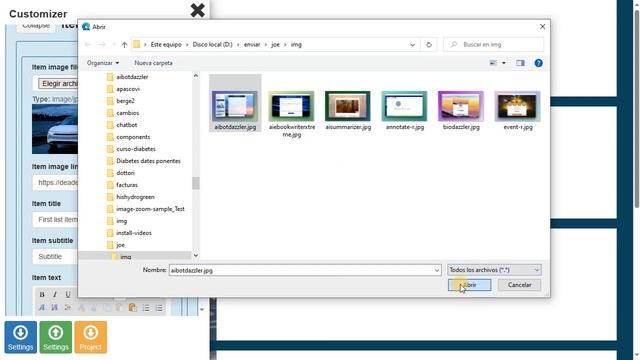
Task: Select the dottori folder in tree
Action: pyautogui.click(x=125, y=173)
